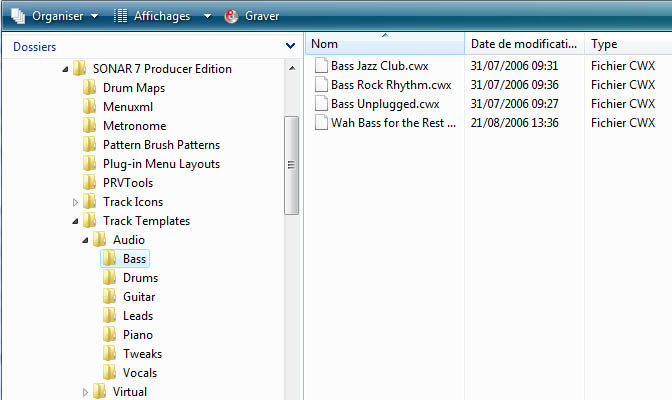Screen dimensions: 672x400
Task: Select file Bass Jazz Club.cwx
Action: tap(379, 66)
